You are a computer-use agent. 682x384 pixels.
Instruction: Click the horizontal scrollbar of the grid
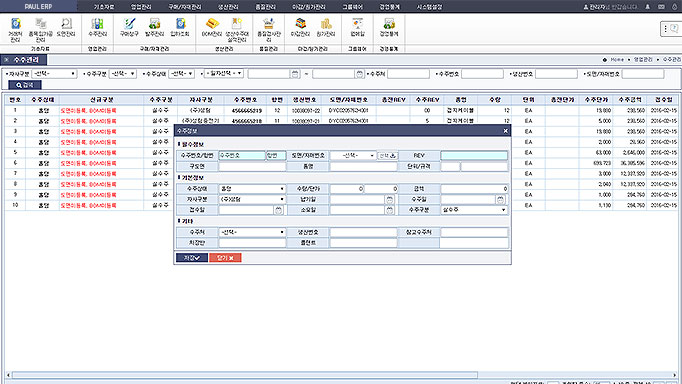coord(245,375)
